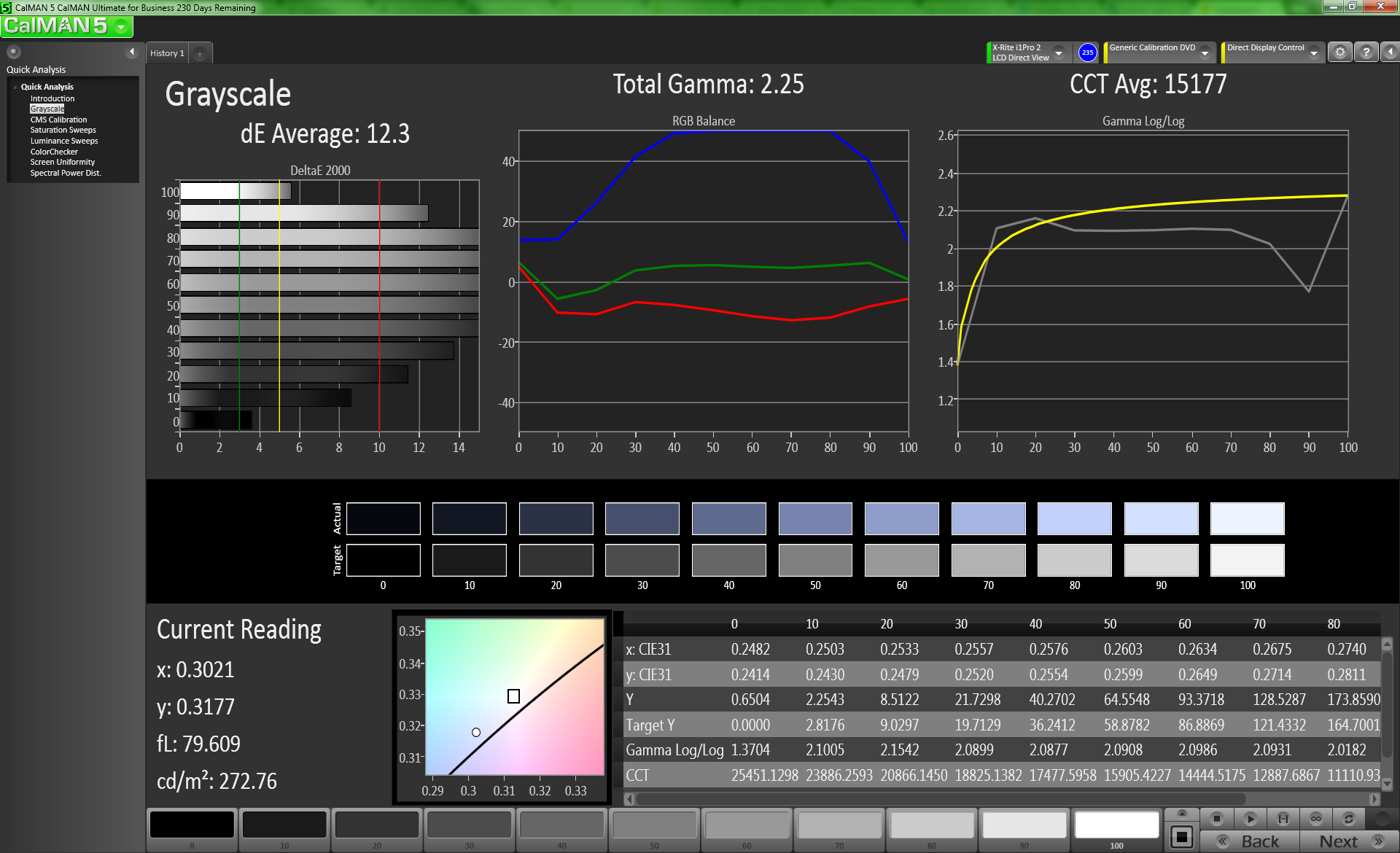Open ColorChecker in the workflow list
Screen dimensions: 1400x853
point(54,152)
